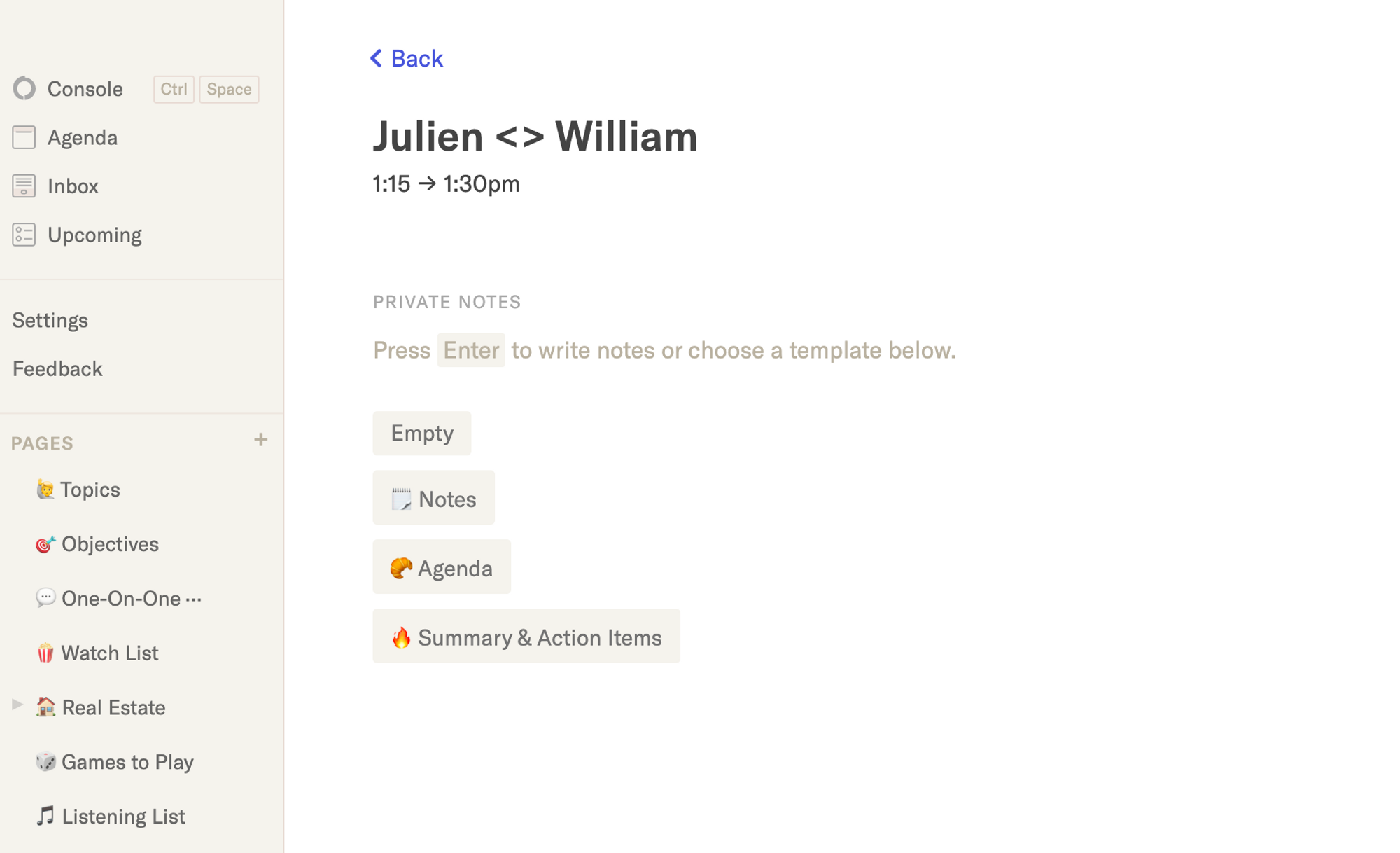
Task: Select Summary & Action Items template
Action: (x=526, y=637)
